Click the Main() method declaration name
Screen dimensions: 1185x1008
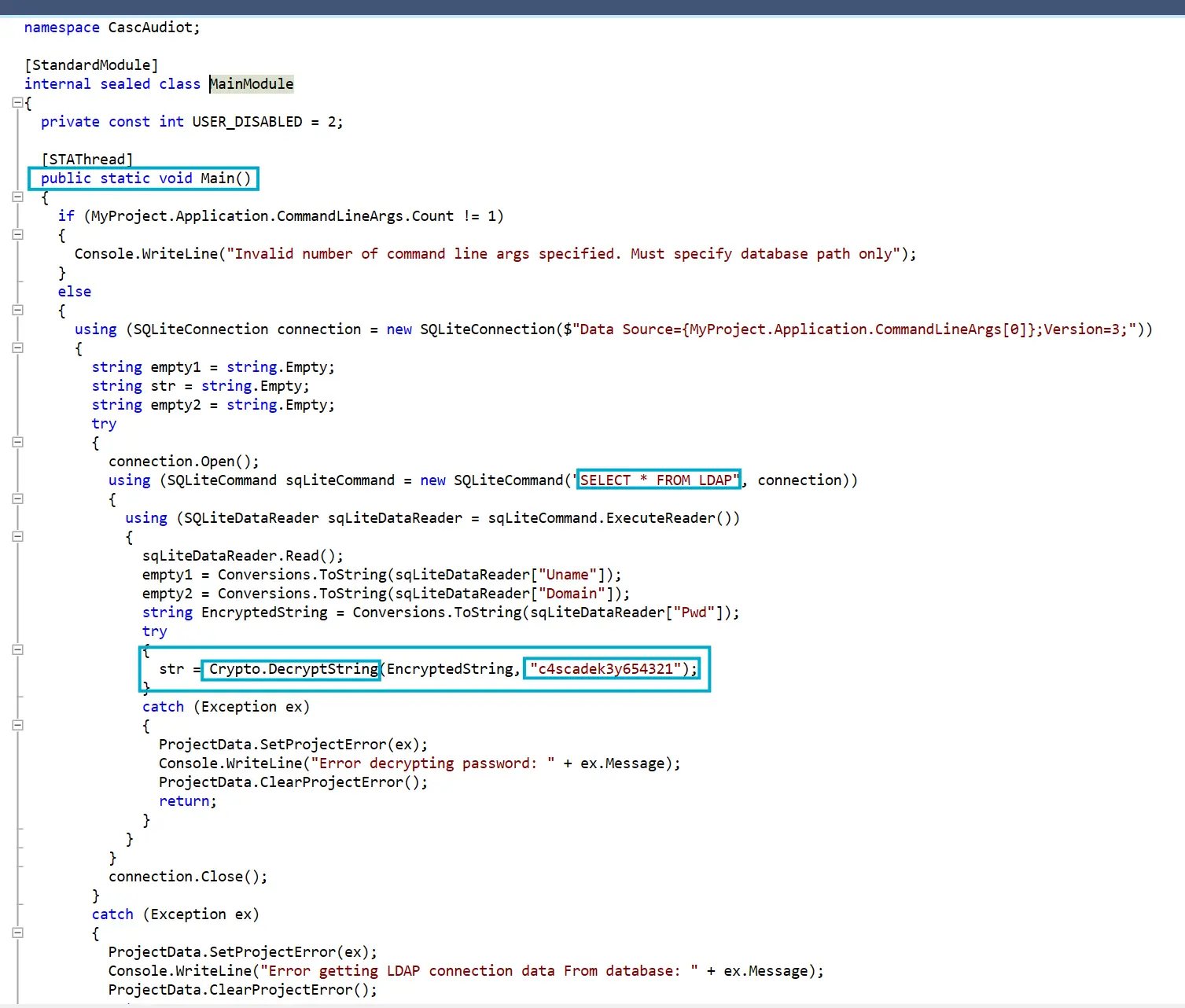tap(217, 178)
